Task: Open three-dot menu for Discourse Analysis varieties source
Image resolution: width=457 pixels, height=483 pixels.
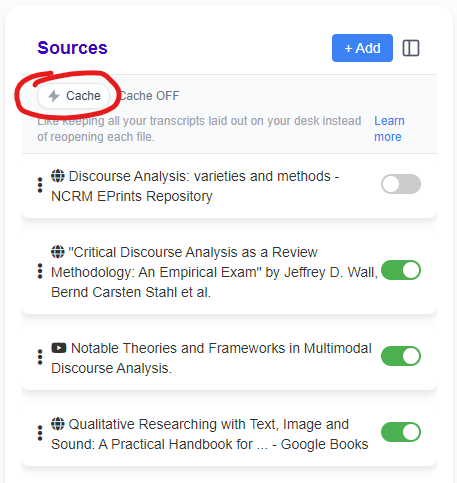Action: (40, 185)
